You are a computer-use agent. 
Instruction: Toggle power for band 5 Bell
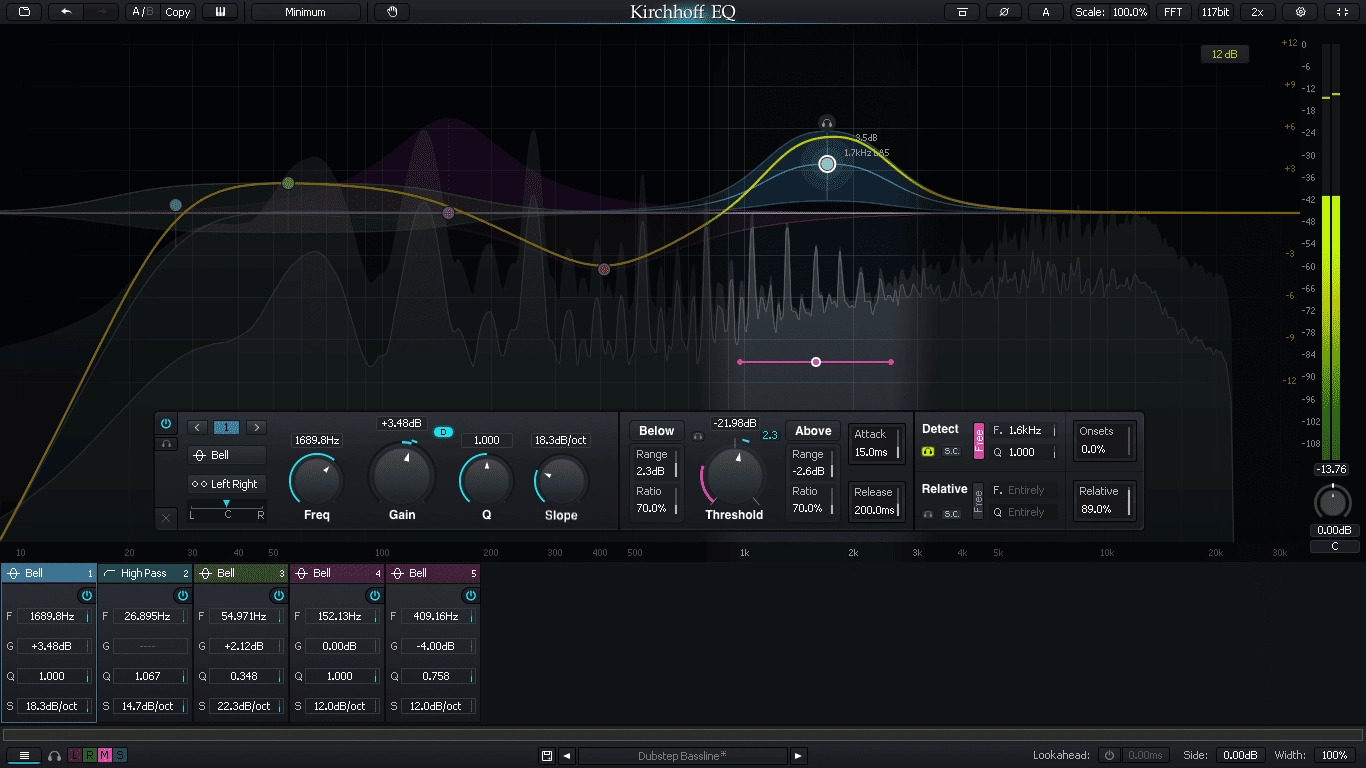coord(470,595)
